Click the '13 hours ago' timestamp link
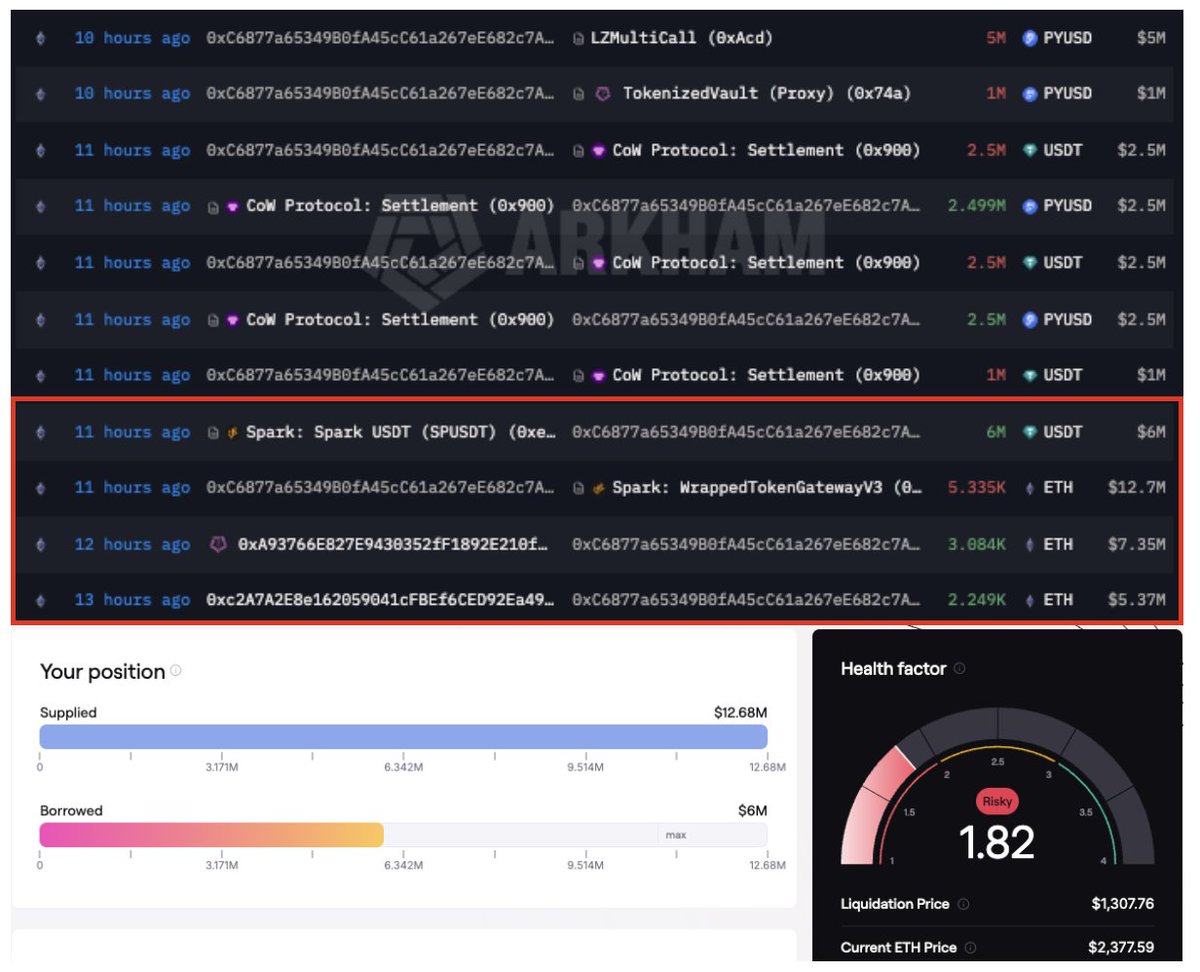Screen dimensions: 1200x972 coord(132,600)
